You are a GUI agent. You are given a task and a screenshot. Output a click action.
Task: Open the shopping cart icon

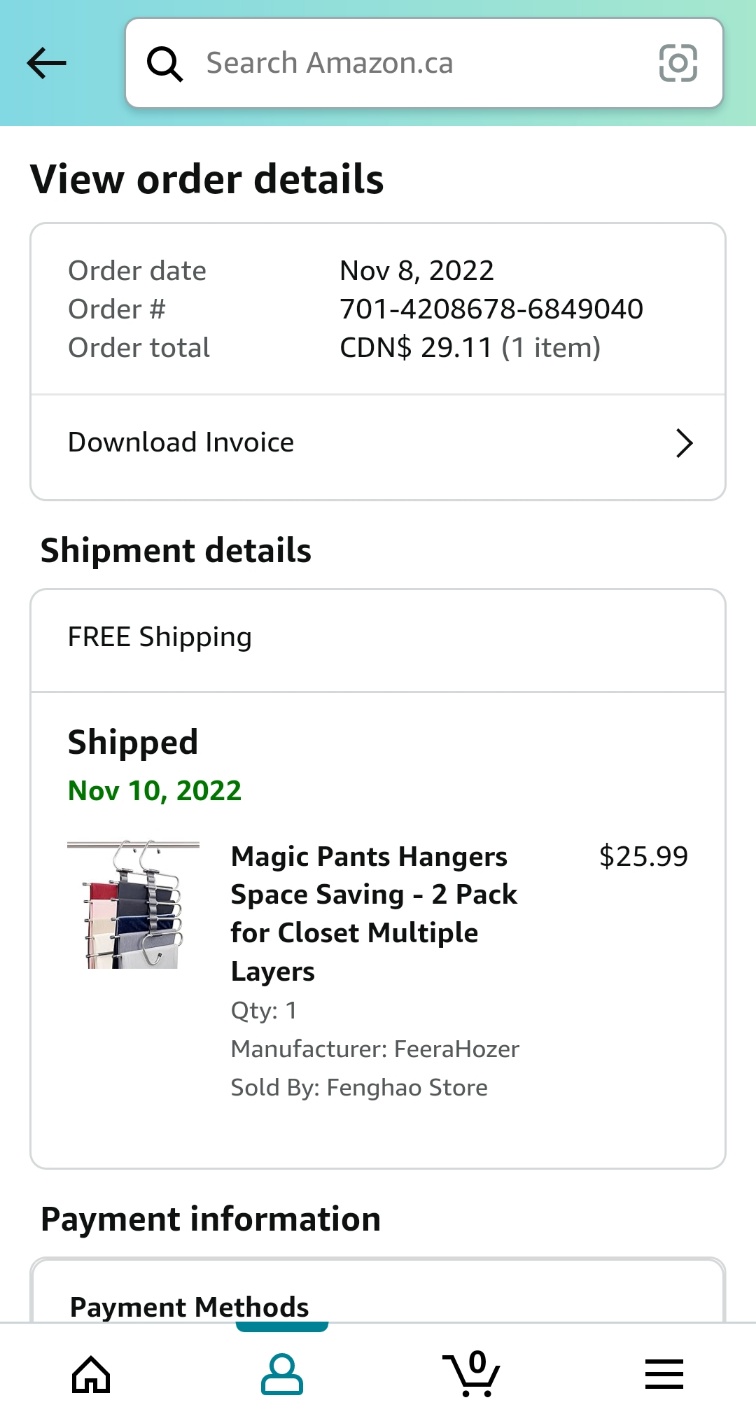coord(471,1372)
